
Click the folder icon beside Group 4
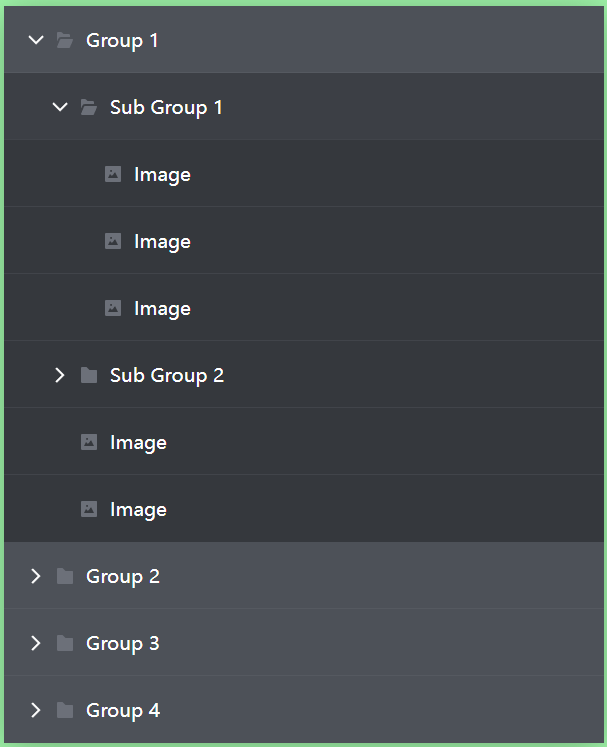point(65,710)
